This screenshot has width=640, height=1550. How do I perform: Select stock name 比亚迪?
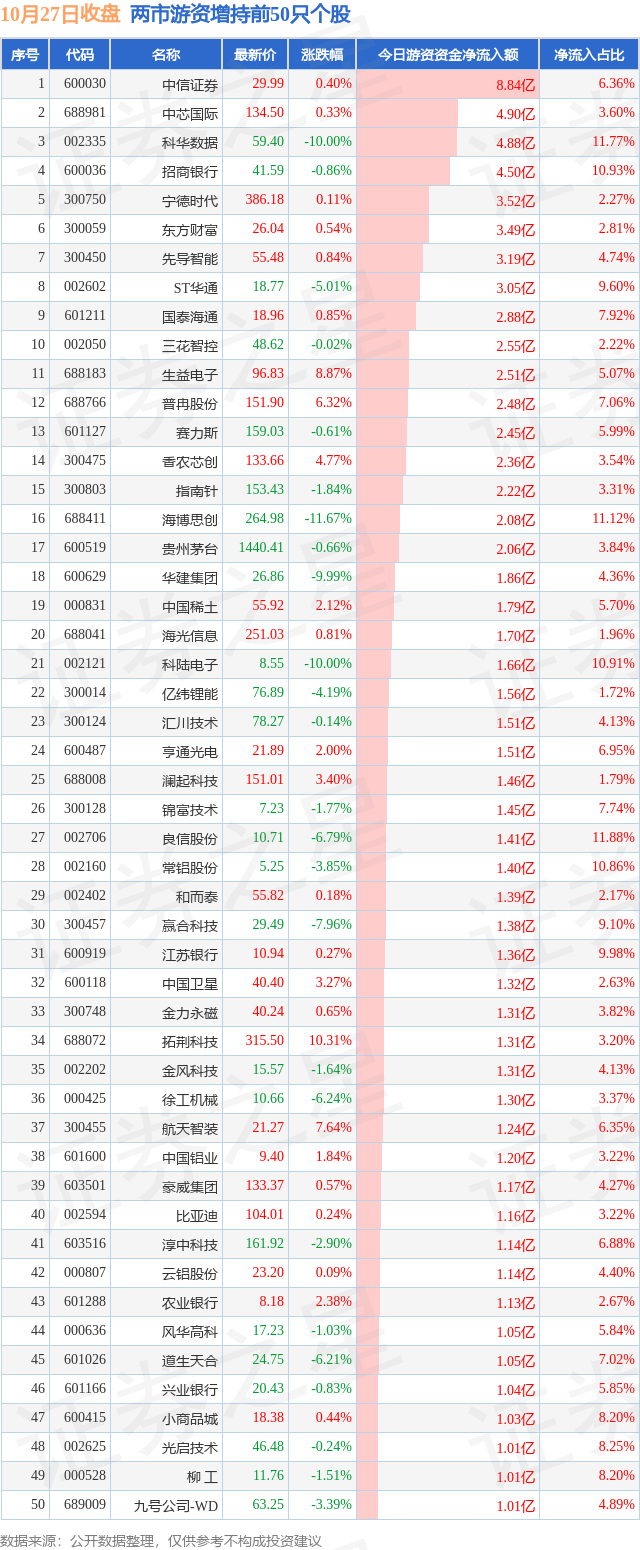197,1215
